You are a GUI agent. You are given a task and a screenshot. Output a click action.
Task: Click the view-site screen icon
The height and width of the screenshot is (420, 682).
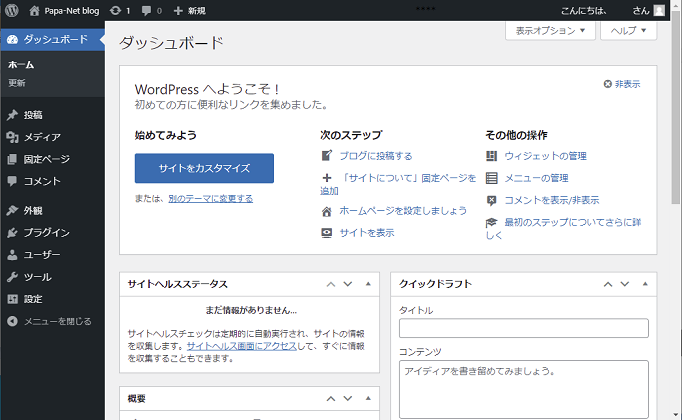(327, 233)
